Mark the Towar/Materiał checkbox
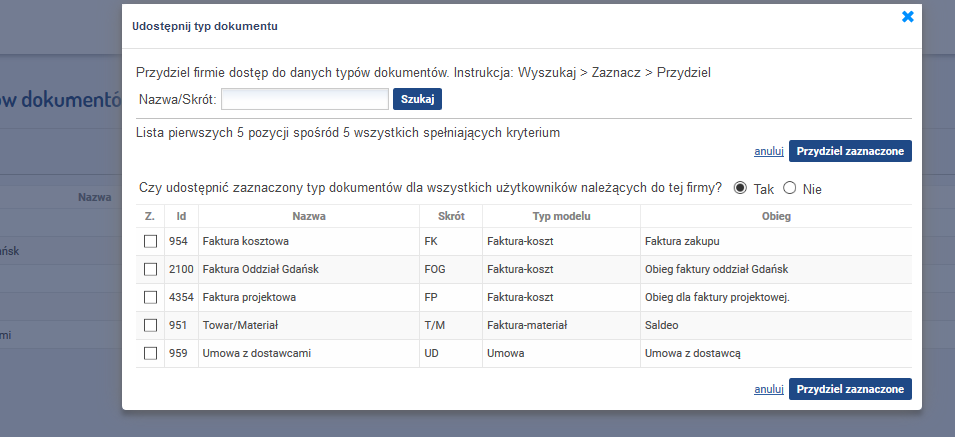 pos(150,326)
